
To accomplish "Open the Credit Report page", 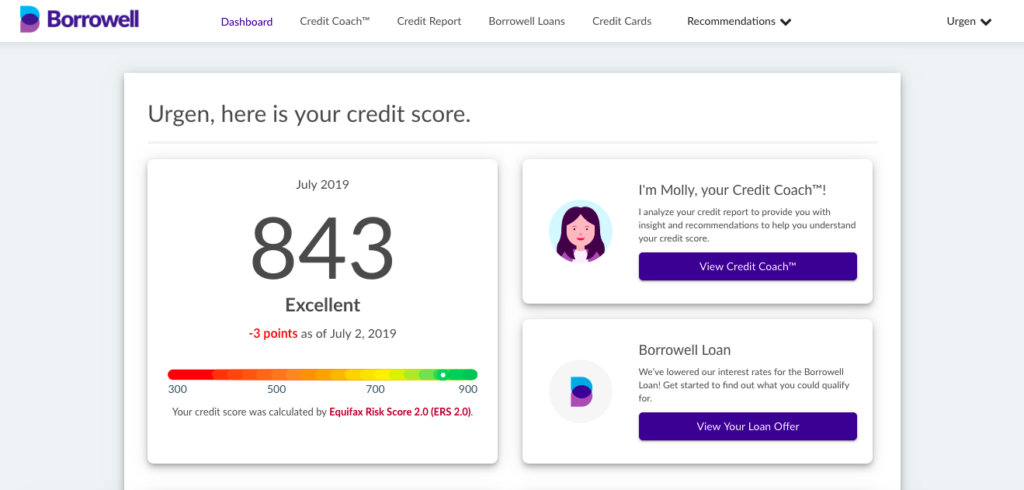I will pyautogui.click(x=429, y=21).
